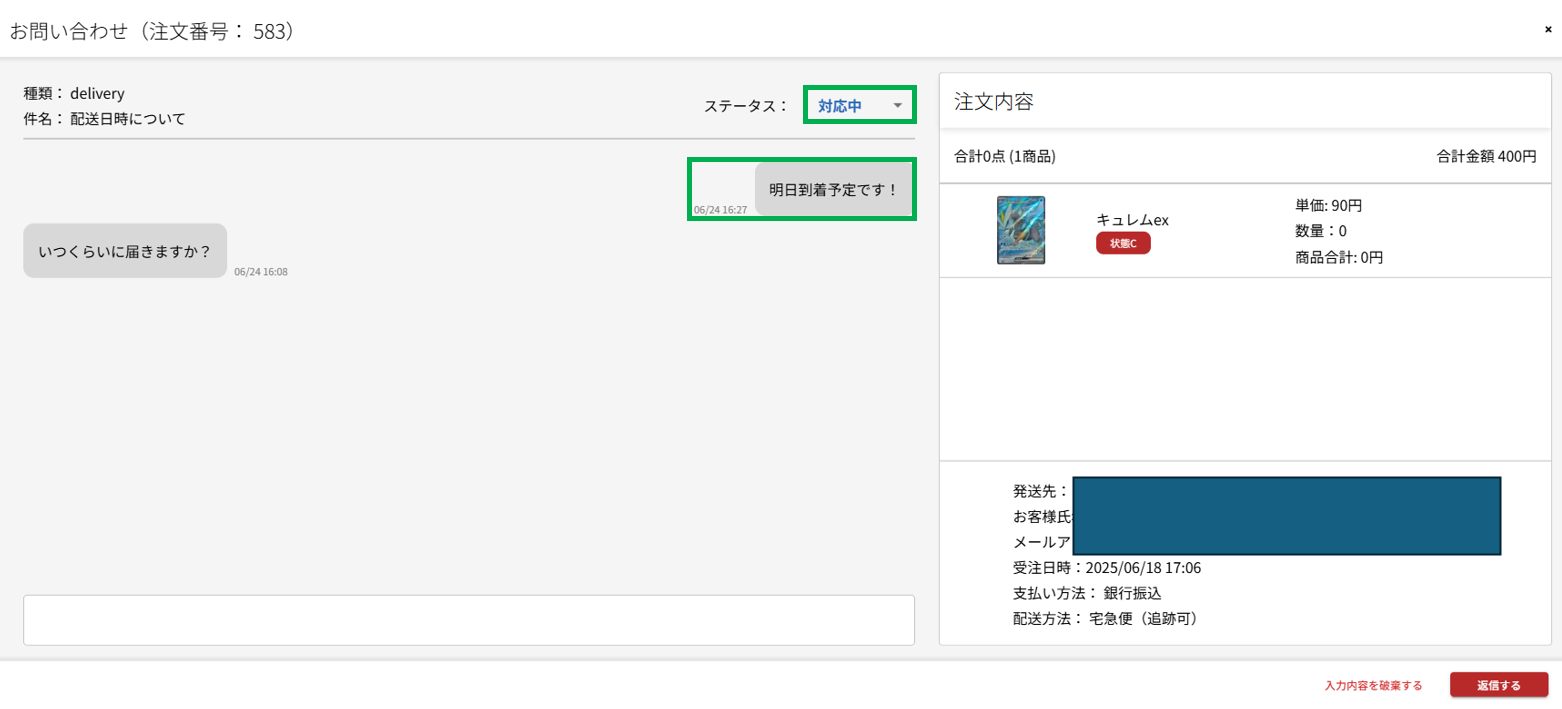Click the キュレムex product name
The height and width of the screenshot is (709, 1562).
pos(1132,220)
